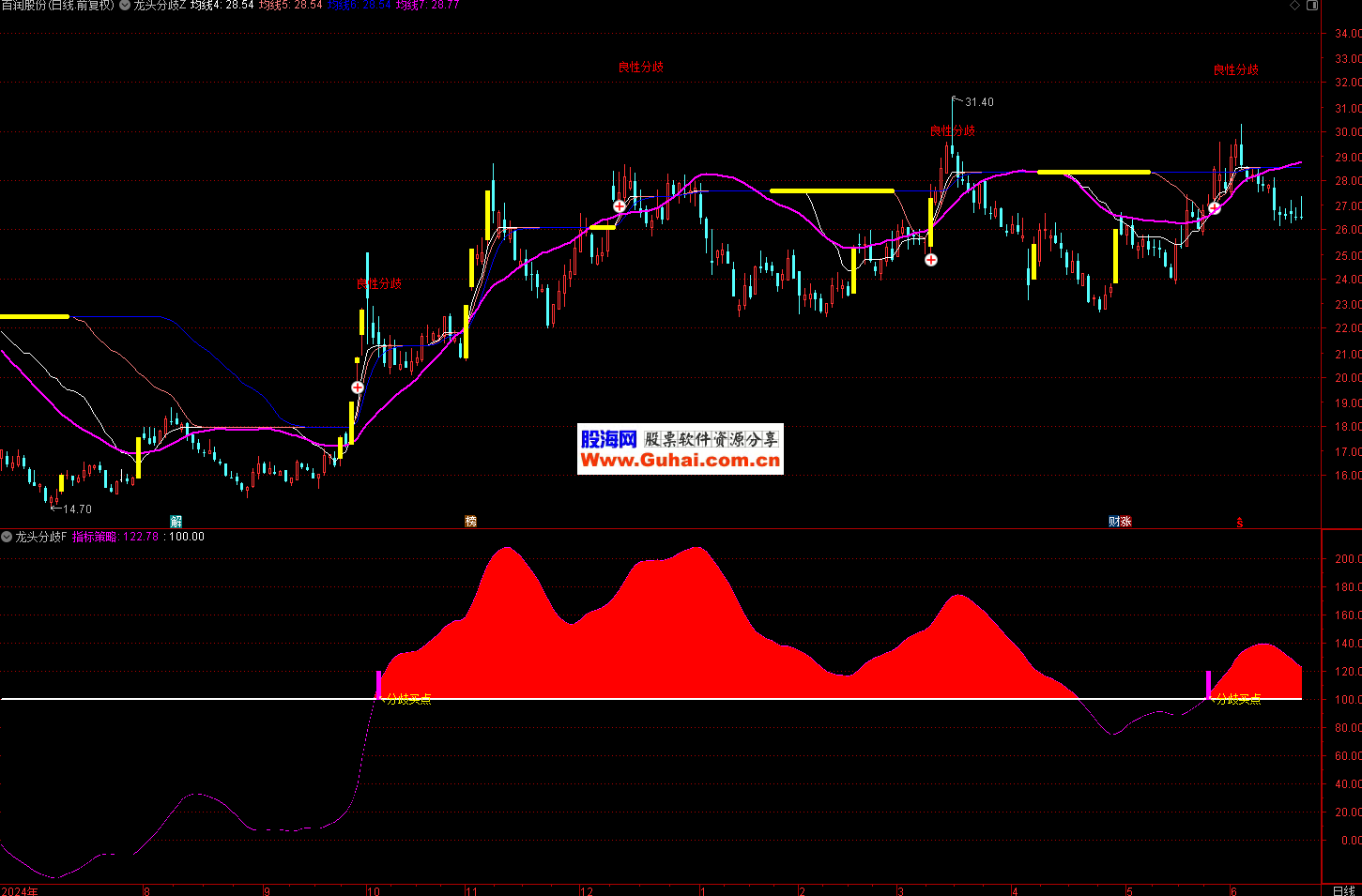The height and width of the screenshot is (896, 1362).
Task: Click the 122.78 indicator value label
Action: coord(141,537)
